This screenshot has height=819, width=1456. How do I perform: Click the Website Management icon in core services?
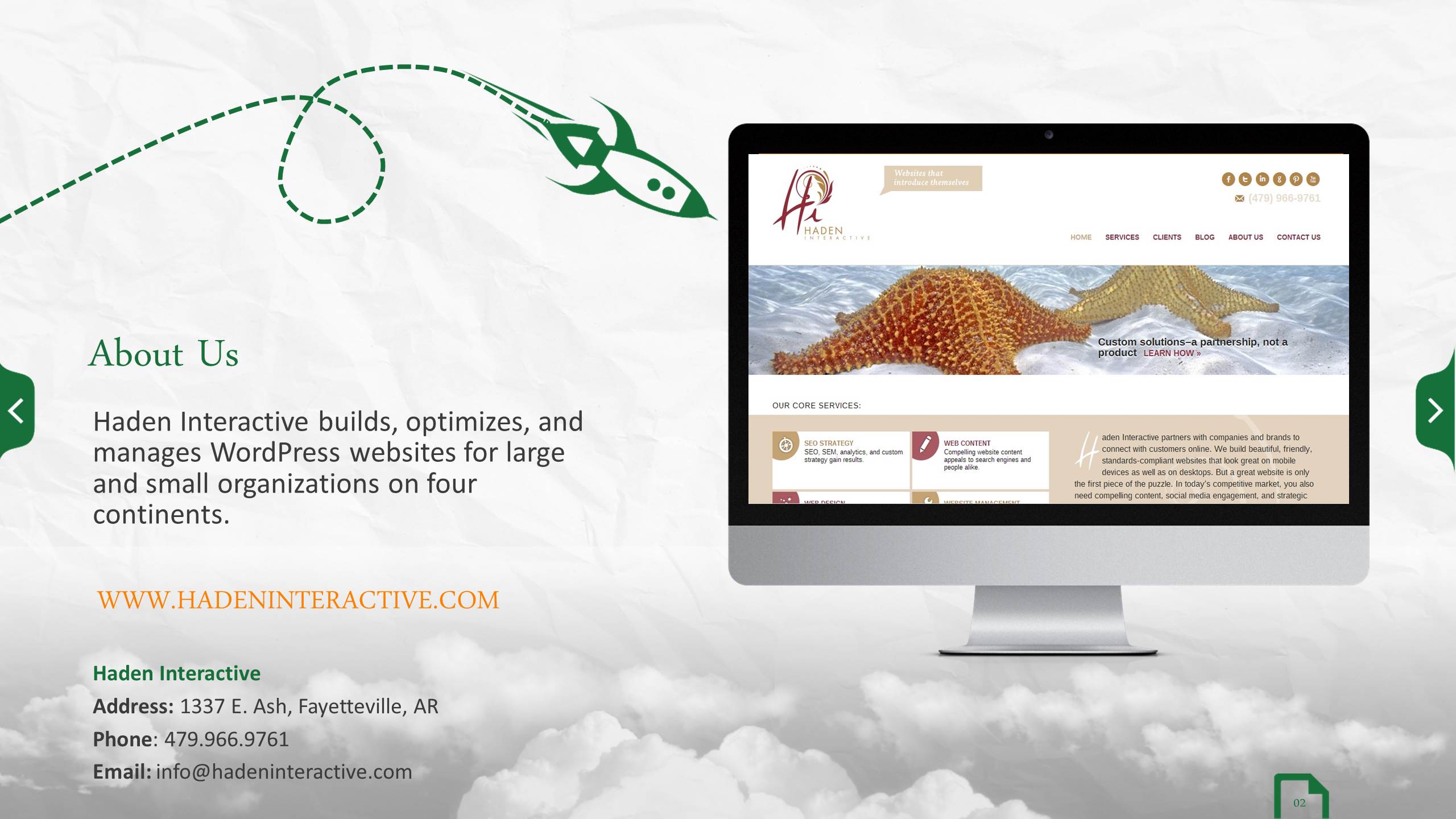925,499
